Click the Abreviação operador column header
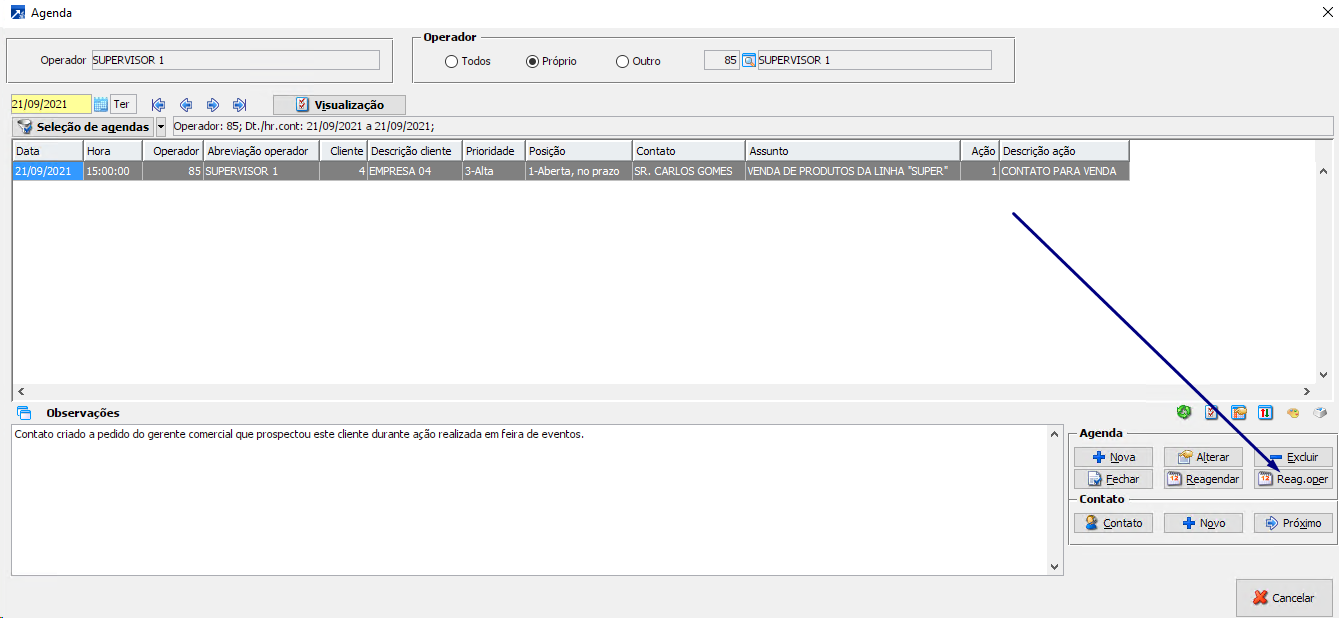1339x618 pixels. click(x=261, y=151)
